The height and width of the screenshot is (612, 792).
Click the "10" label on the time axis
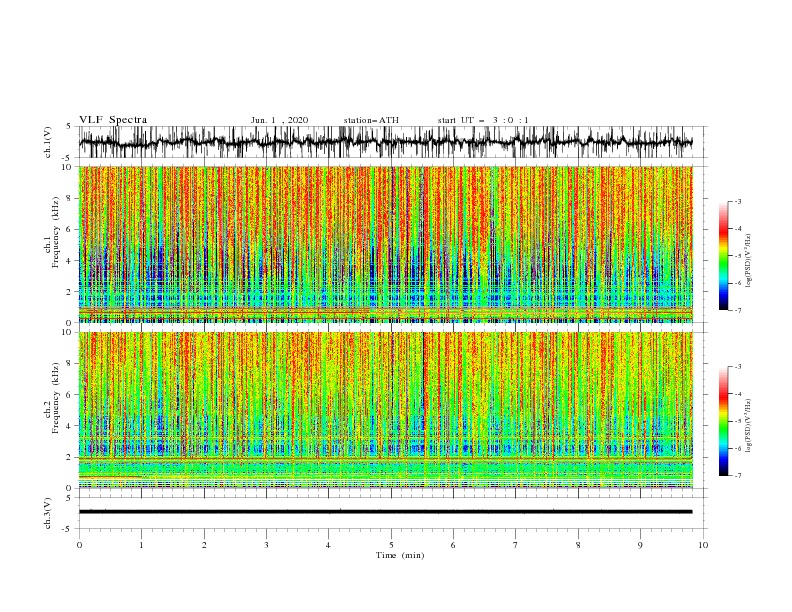click(x=703, y=545)
